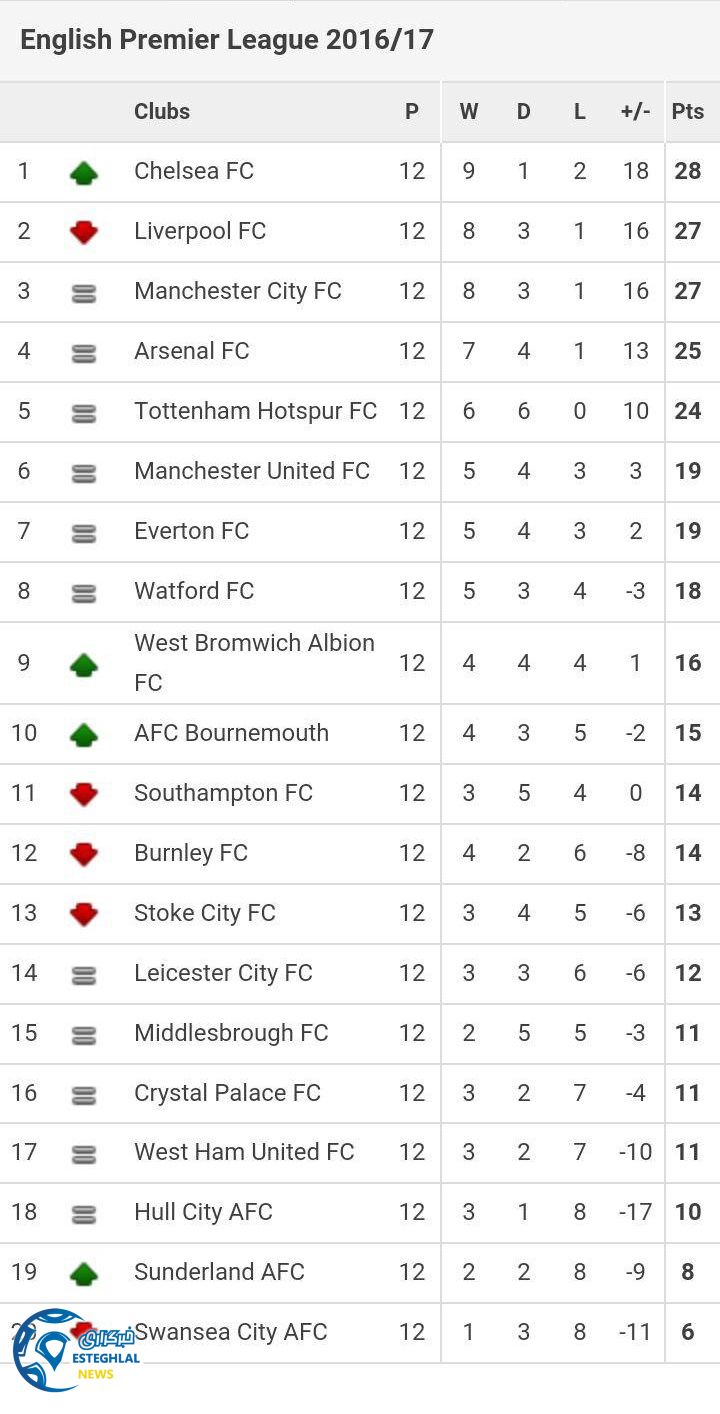Click the +/- goal difference header

pyautogui.click(x=635, y=112)
